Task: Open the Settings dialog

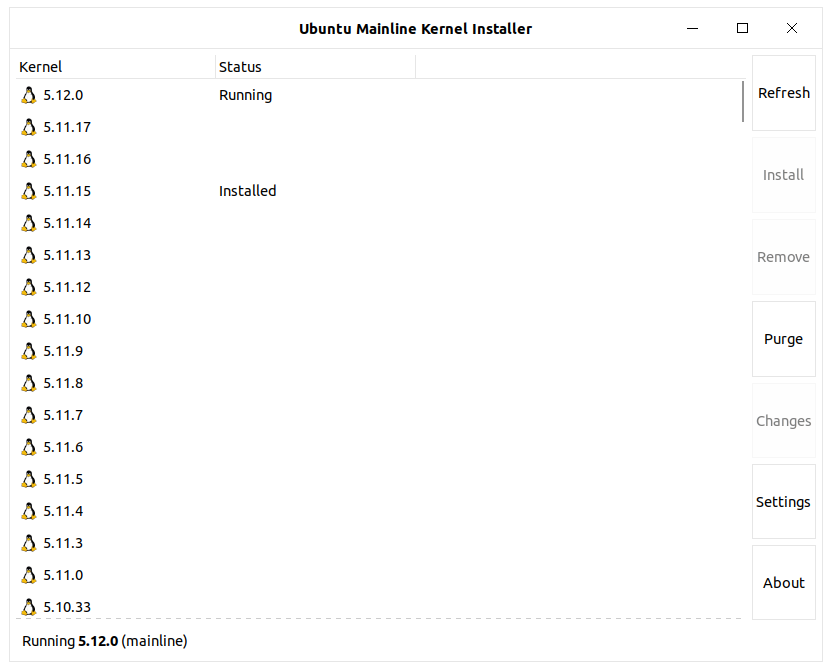Action: (784, 502)
